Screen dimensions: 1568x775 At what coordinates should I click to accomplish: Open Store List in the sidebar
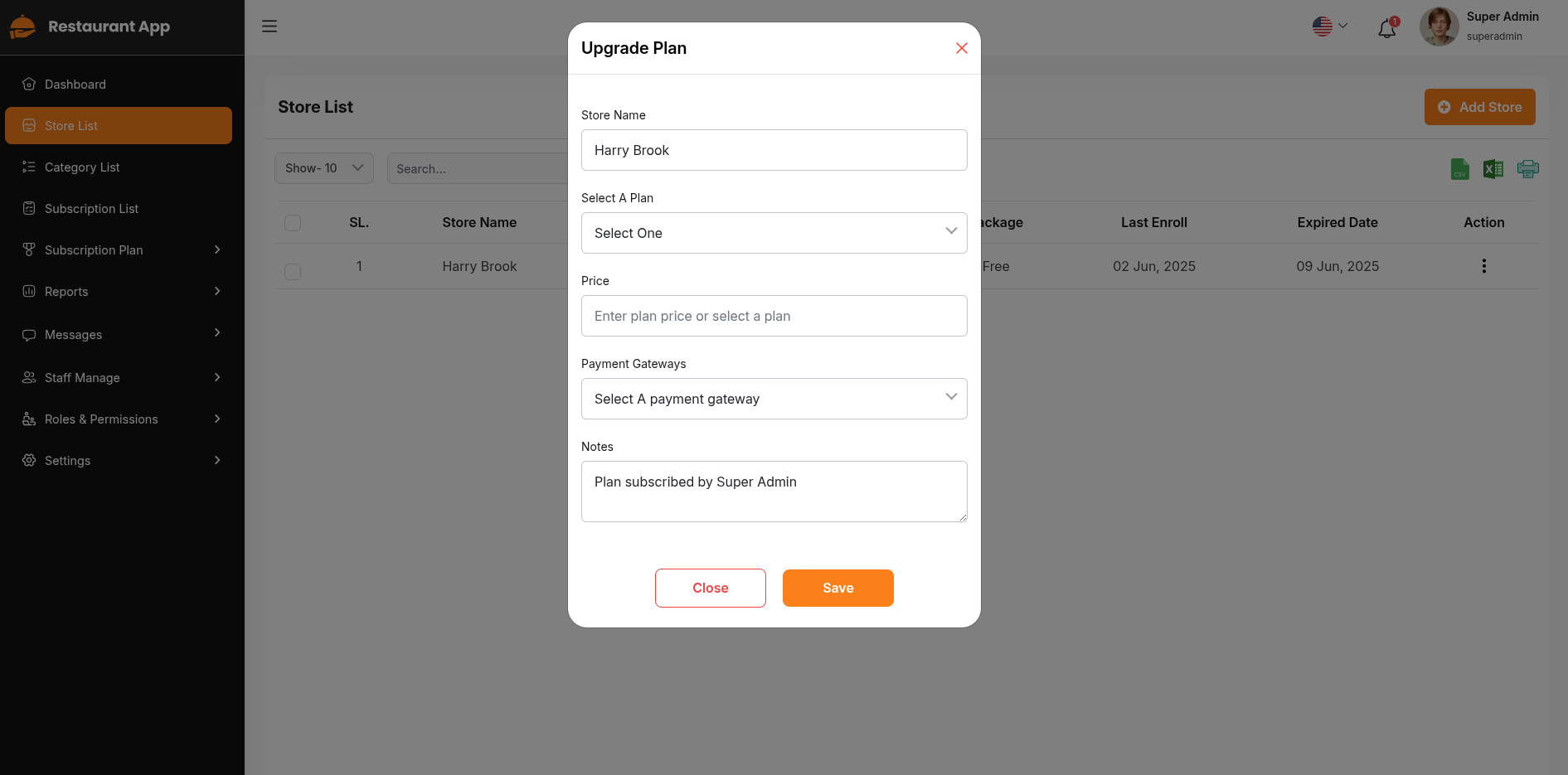[119, 125]
